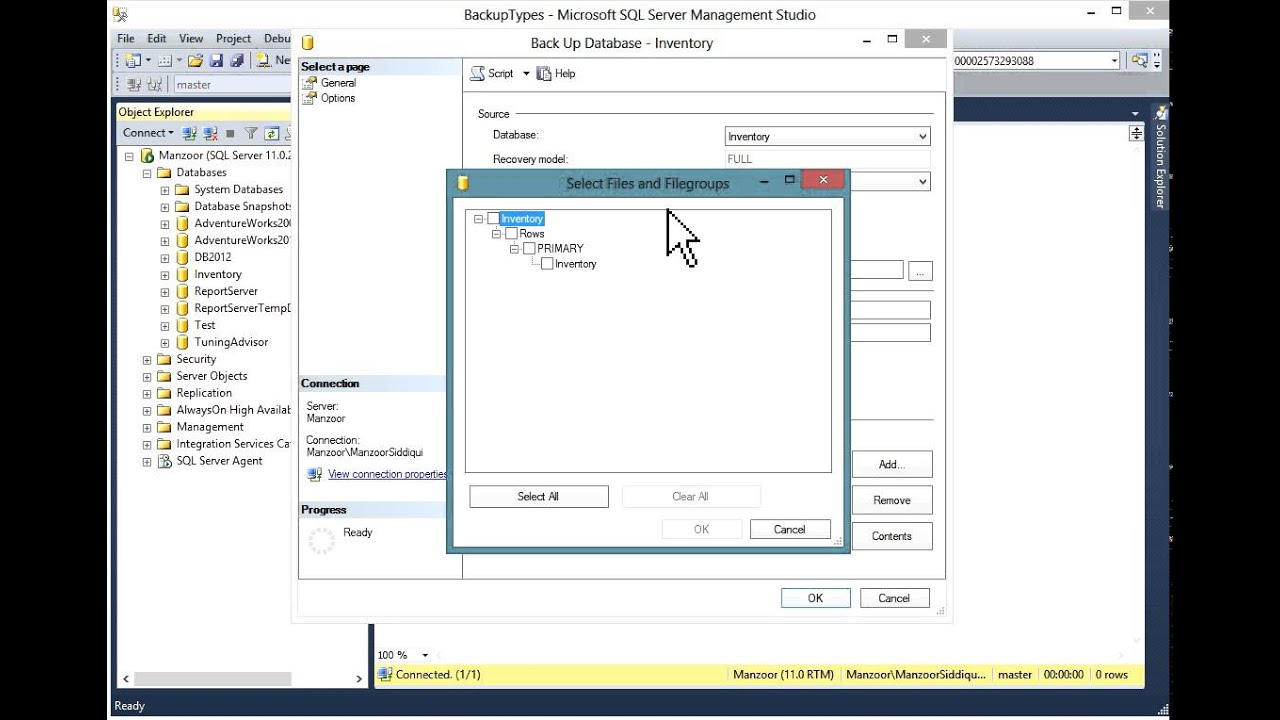Viewport: 1280px width, 720px height.
Task: Click the Disconnect icon in Object Explorer
Action: click(x=210, y=133)
